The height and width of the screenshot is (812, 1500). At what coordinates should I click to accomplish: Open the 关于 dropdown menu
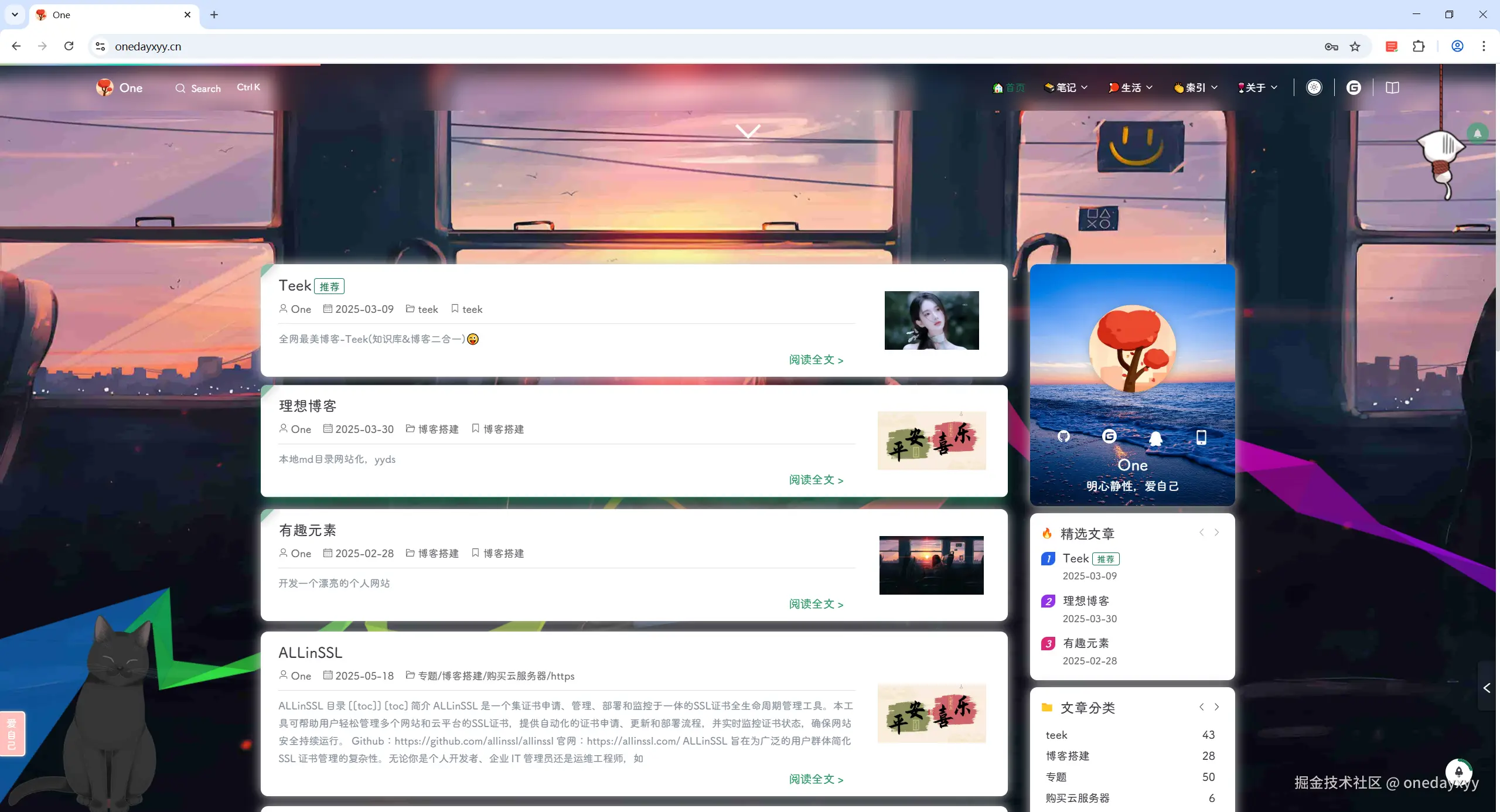(1257, 87)
